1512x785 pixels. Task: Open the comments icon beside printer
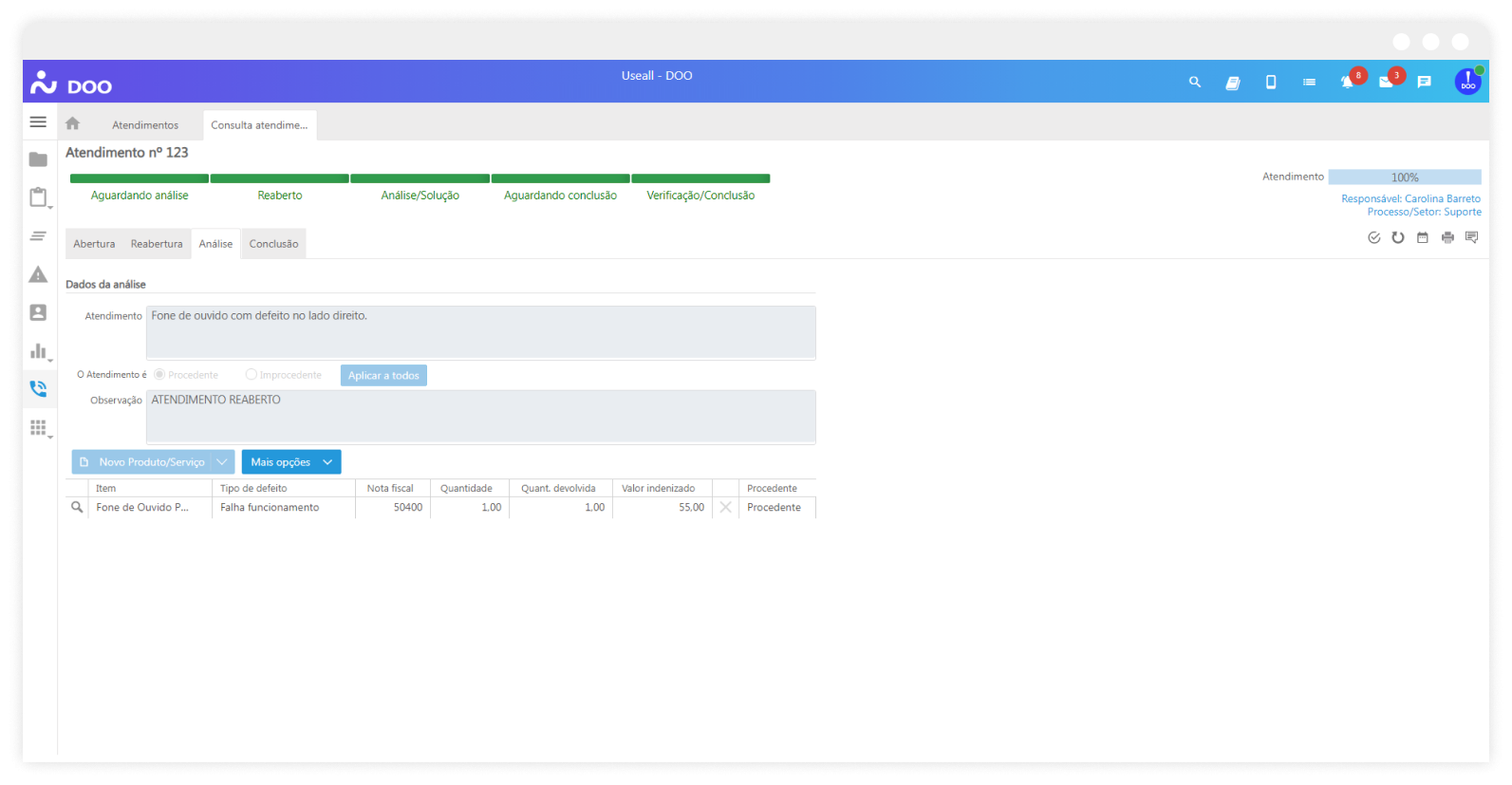coord(1471,237)
